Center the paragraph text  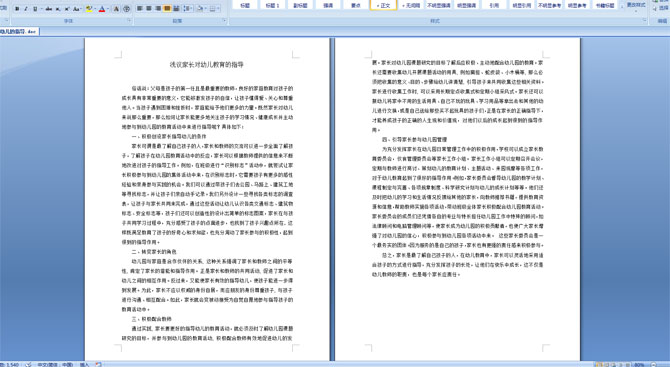click(149, 8)
